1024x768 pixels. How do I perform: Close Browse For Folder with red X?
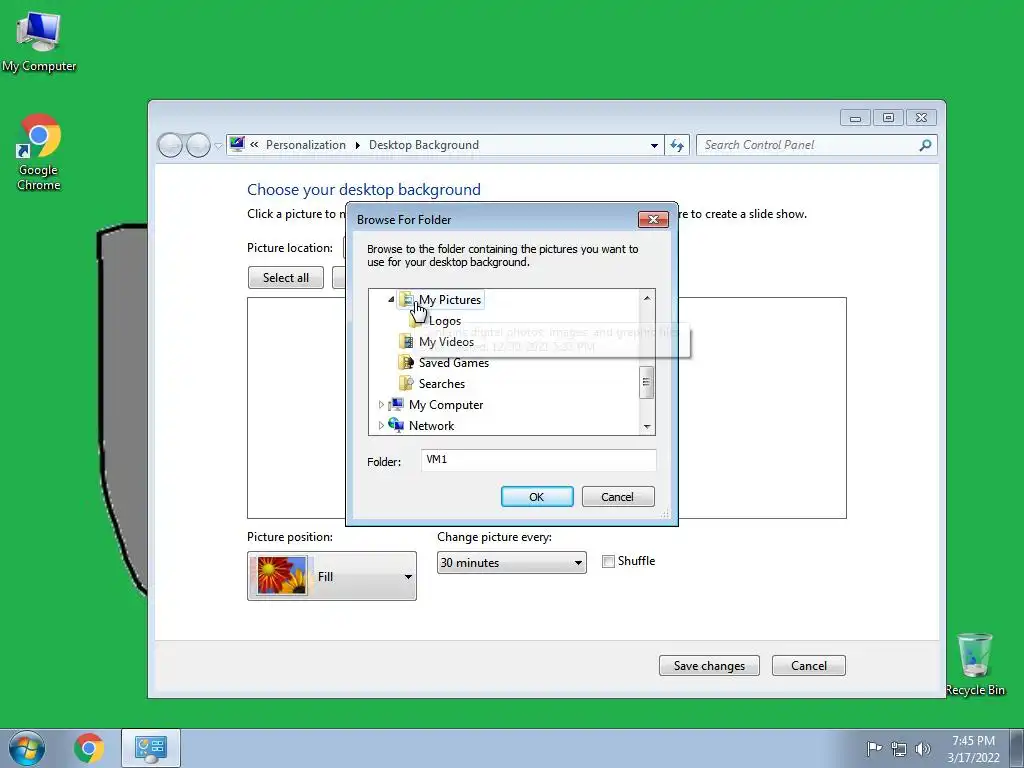(653, 219)
